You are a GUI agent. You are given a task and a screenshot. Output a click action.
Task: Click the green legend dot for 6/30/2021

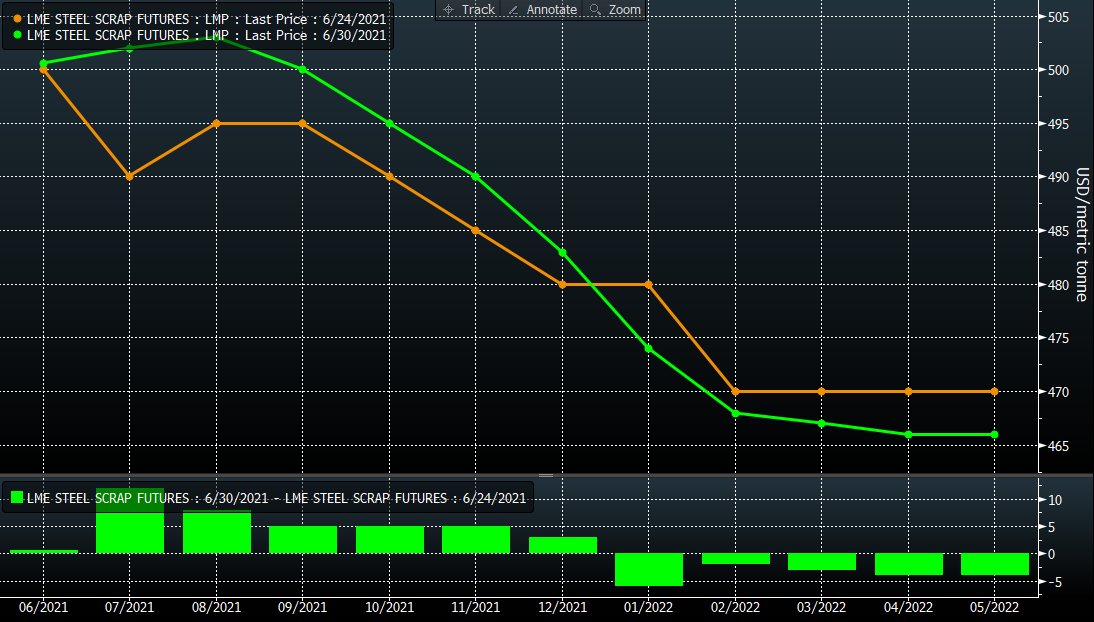tap(18, 34)
